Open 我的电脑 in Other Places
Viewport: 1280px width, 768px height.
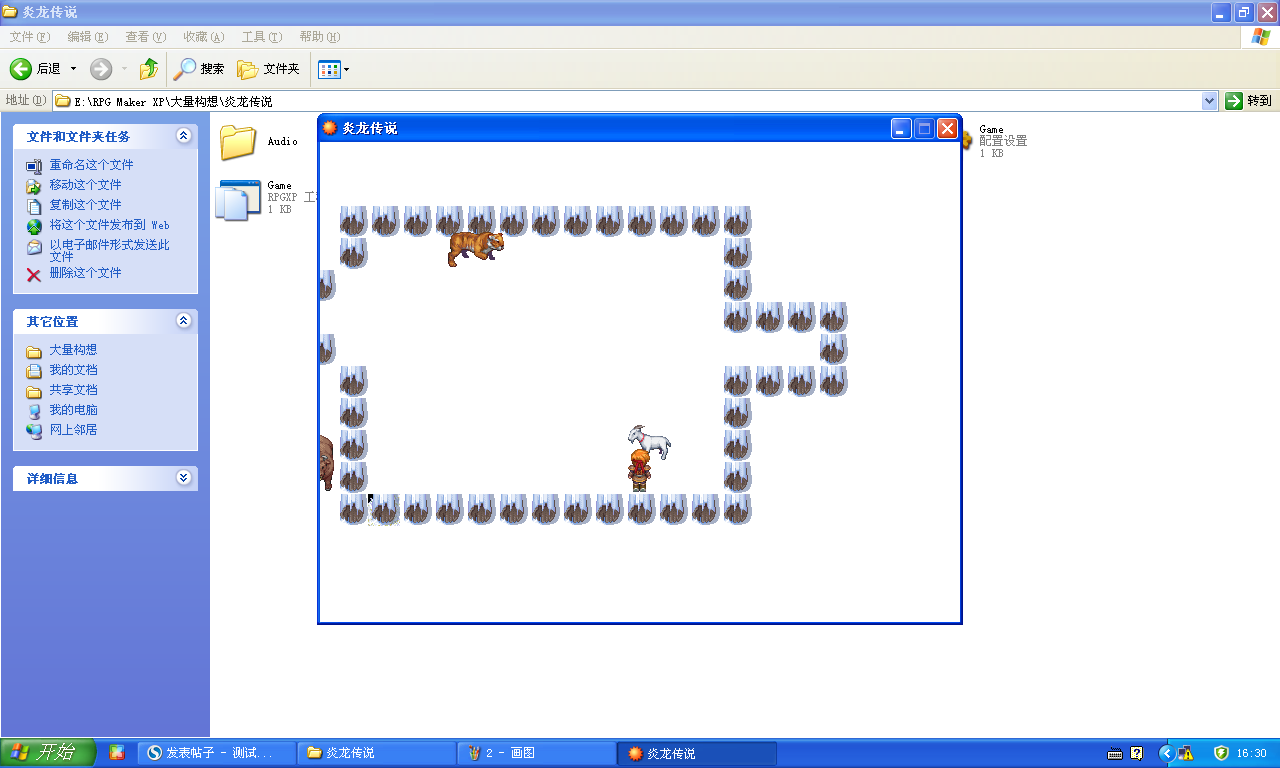[73, 410]
